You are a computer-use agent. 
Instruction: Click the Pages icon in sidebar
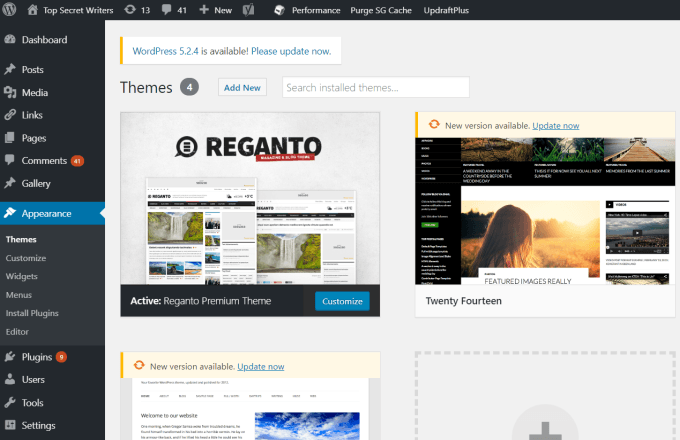[10, 138]
